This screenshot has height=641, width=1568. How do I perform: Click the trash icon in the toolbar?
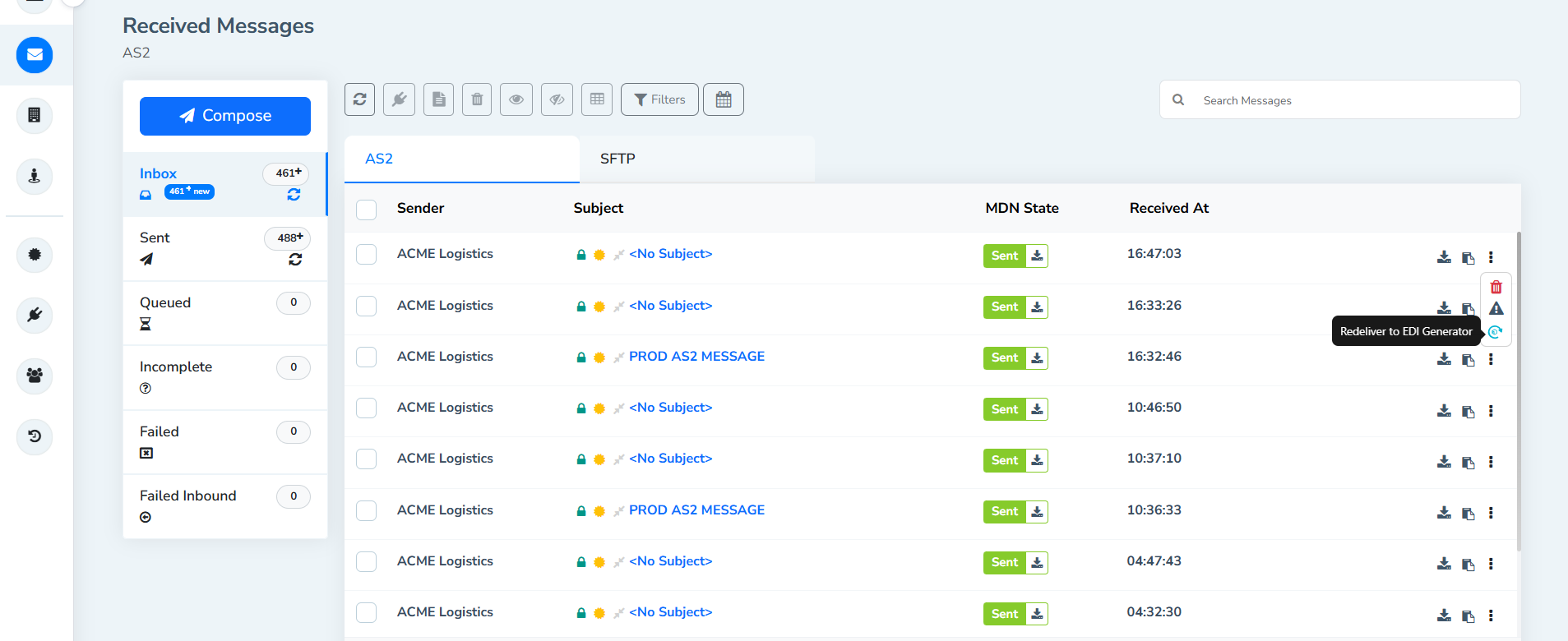click(477, 99)
